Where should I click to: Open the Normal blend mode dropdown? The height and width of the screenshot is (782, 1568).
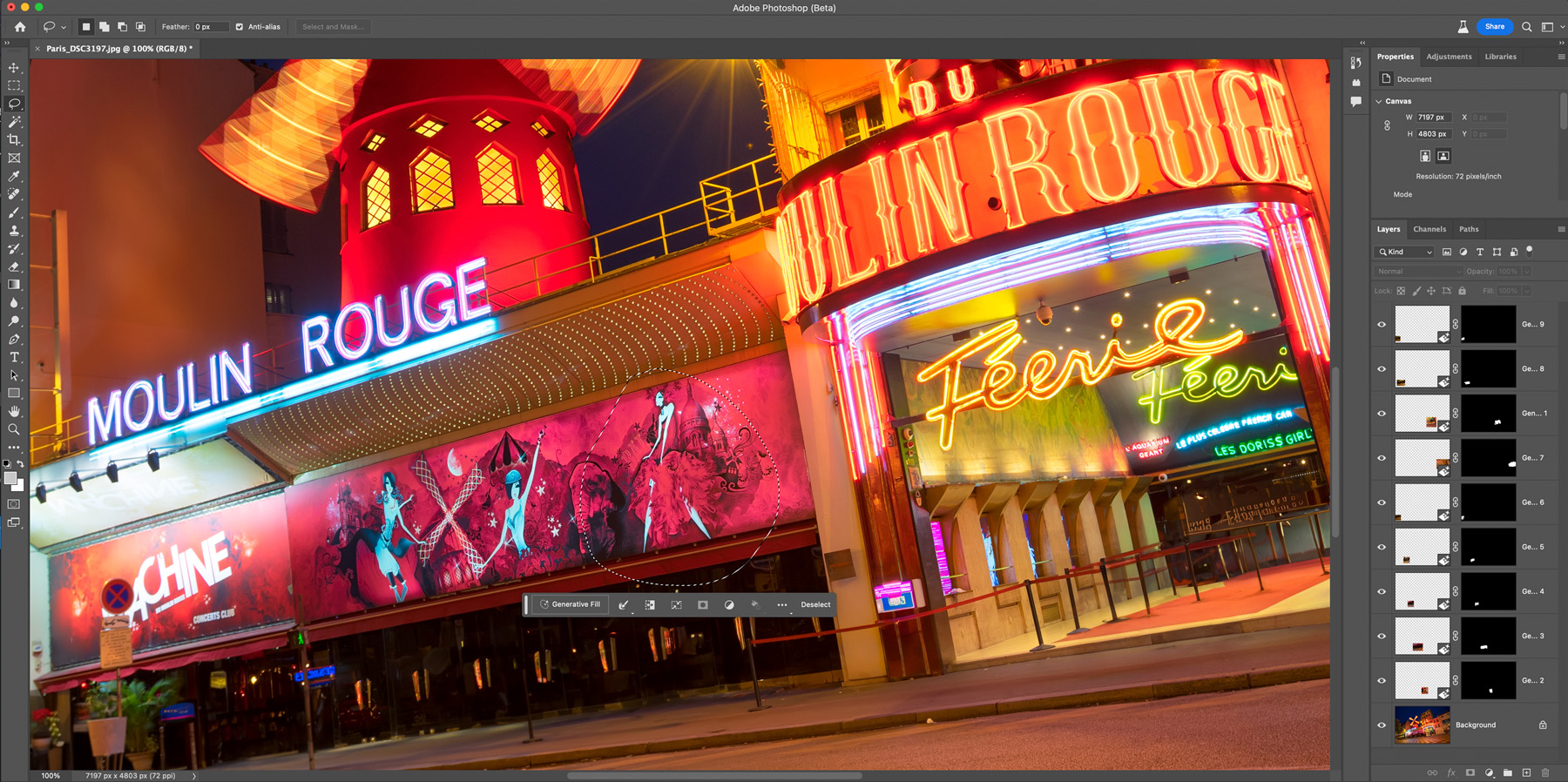click(1417, 272)
